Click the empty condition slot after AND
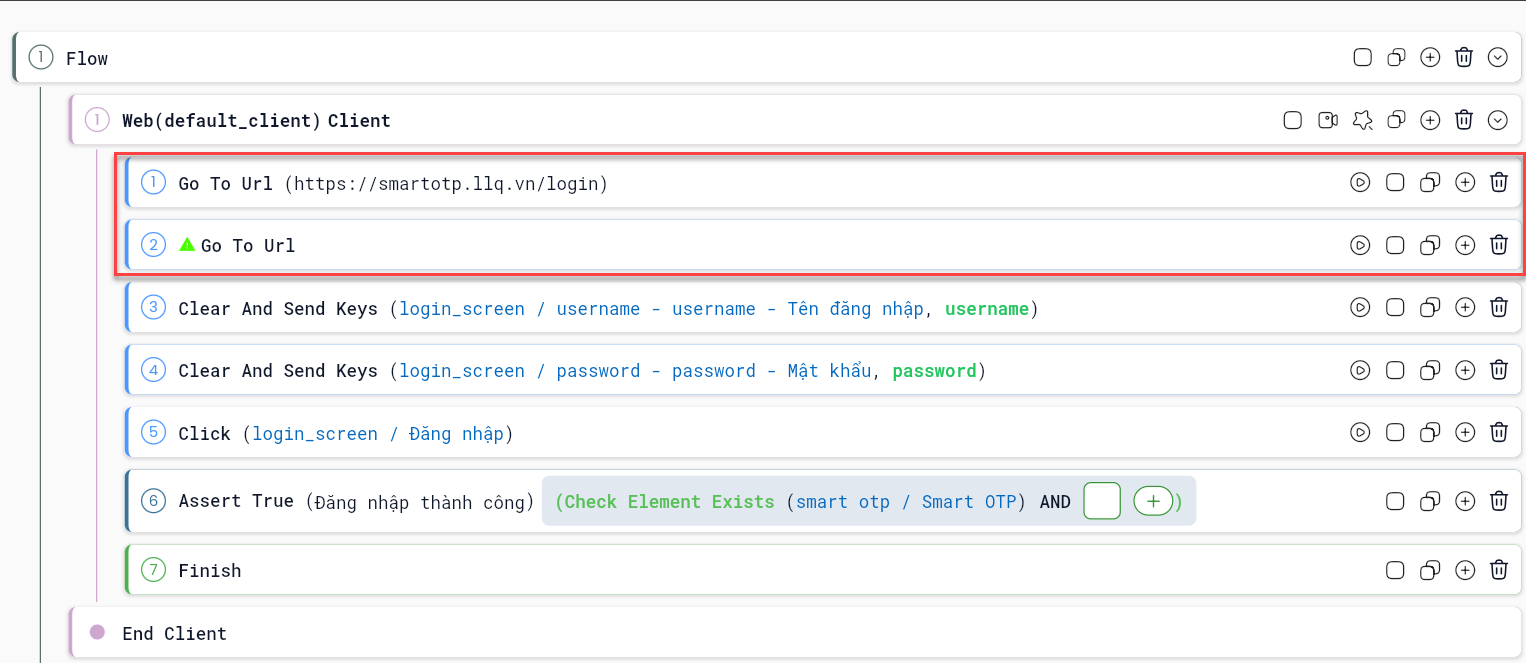The image size is (1526, 663). click(x=1102, y=501)
